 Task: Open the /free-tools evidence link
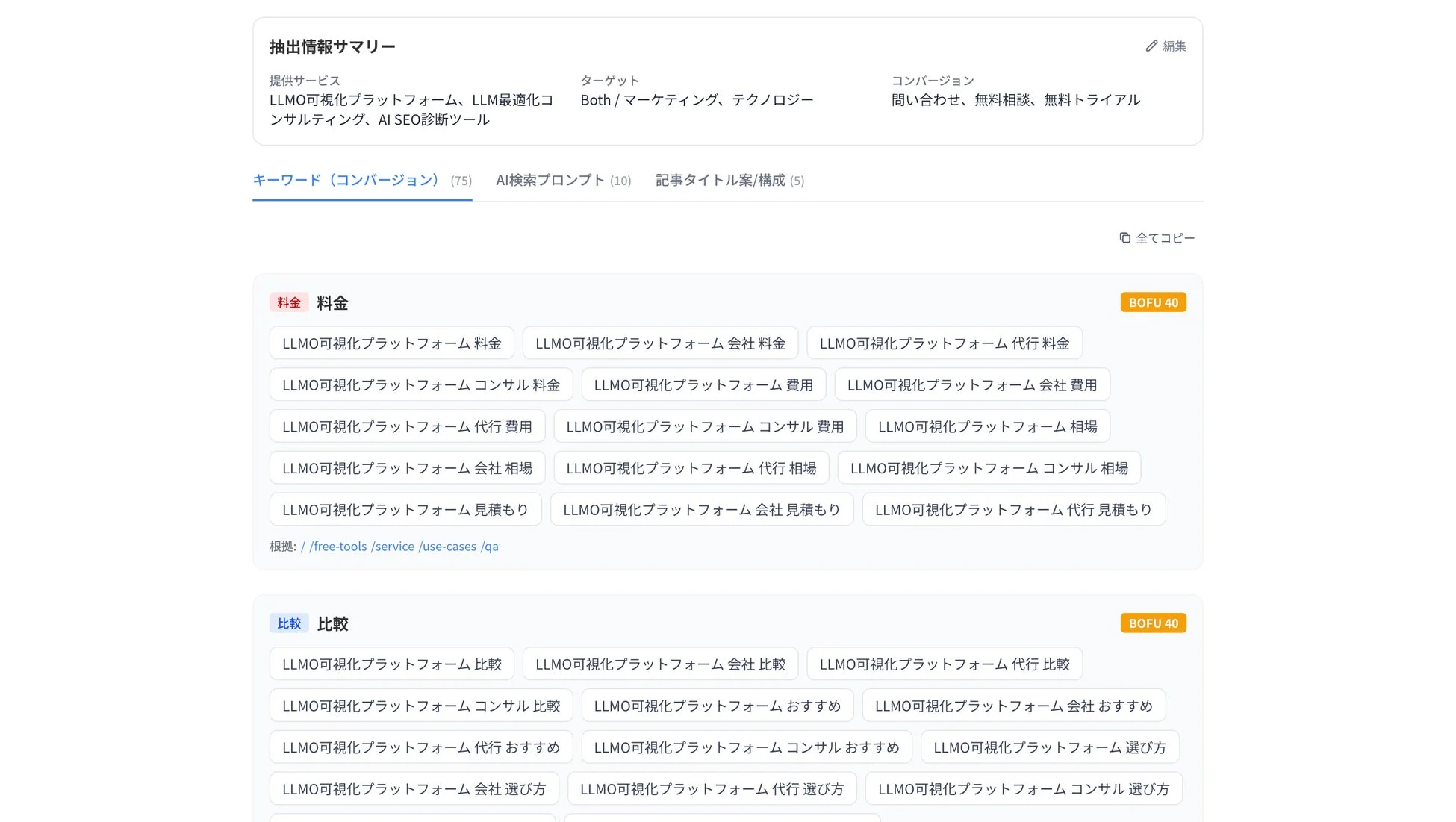point(337,546)
